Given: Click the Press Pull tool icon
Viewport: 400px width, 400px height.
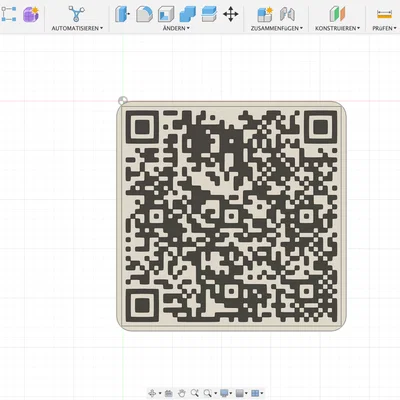Looking at the screenshot, I should 122,14.
